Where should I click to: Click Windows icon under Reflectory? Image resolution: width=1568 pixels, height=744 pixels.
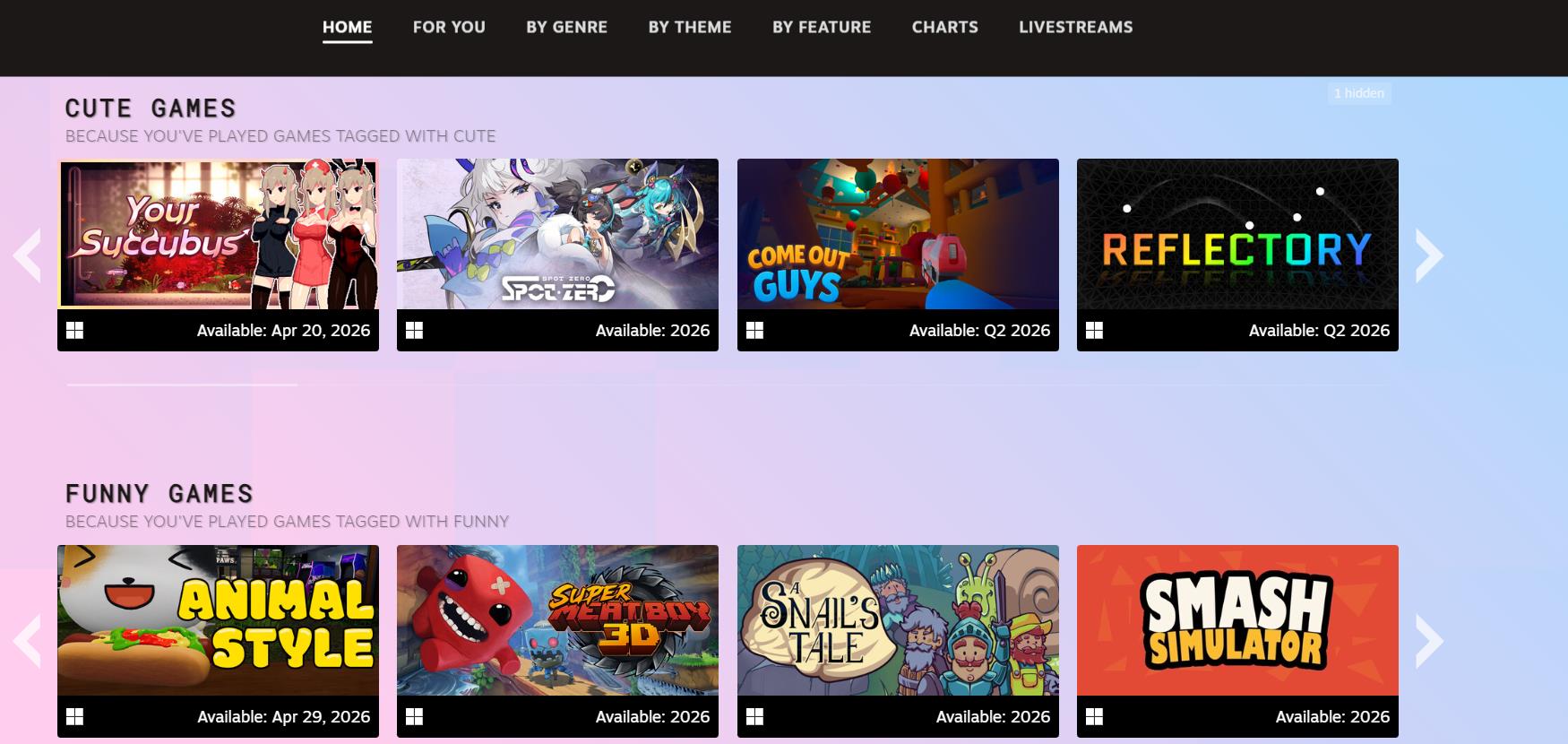1094,331
